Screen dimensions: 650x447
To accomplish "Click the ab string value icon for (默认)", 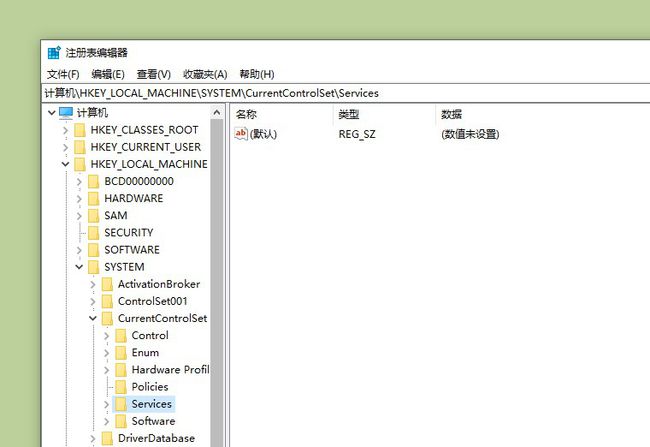I will pyautogui.click(x=241, y=134).
